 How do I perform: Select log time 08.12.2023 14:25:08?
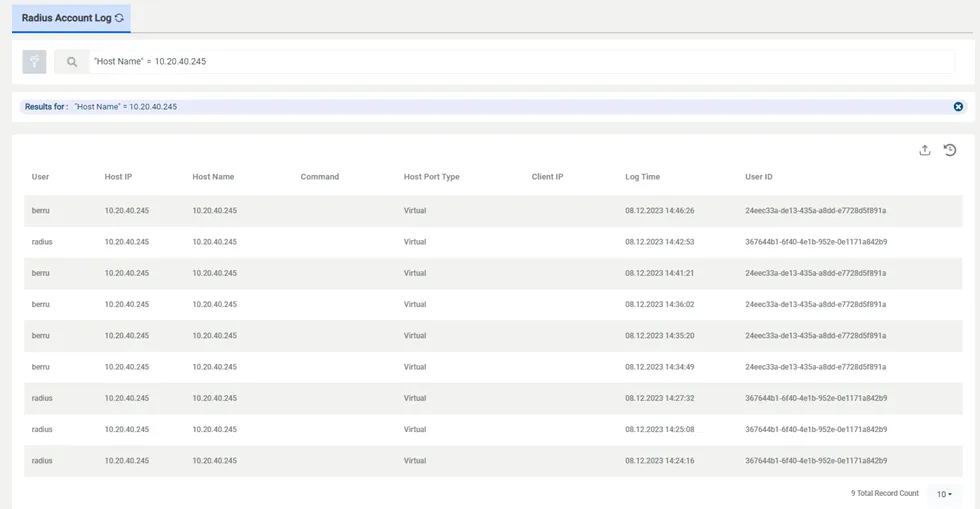click(659, 430)
